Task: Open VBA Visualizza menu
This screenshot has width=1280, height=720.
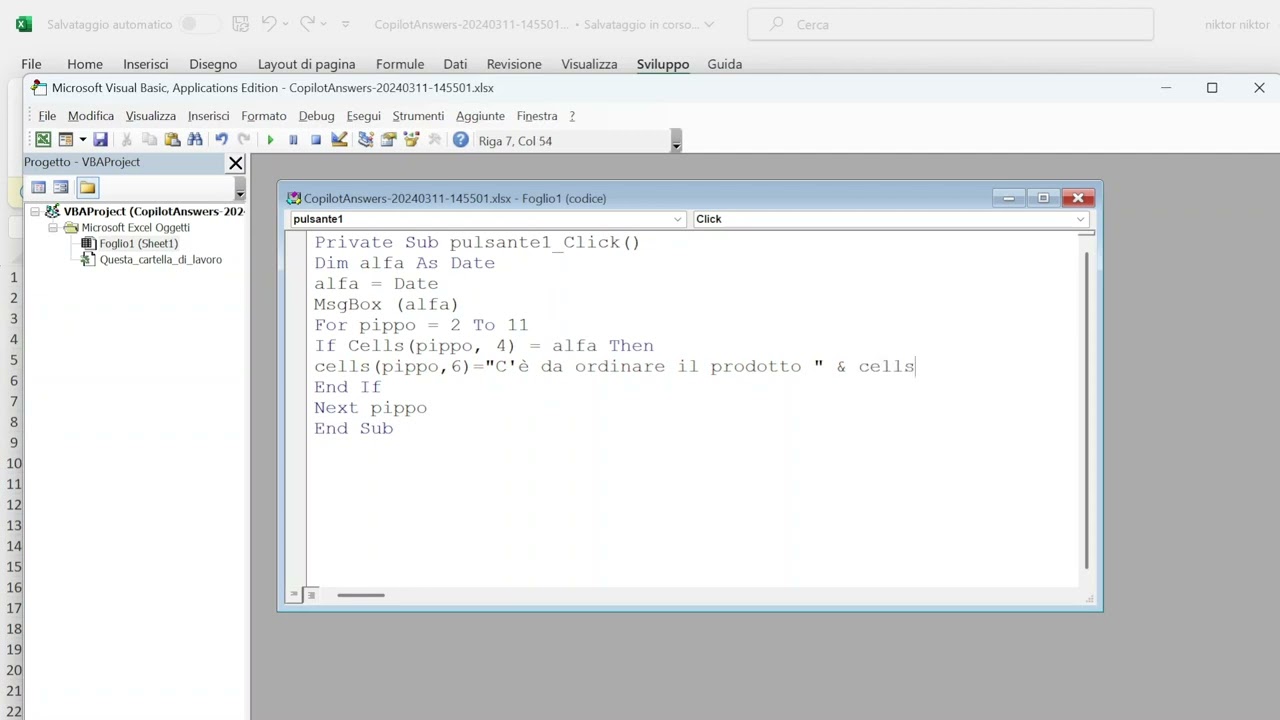Action: [x=151, y=116]
